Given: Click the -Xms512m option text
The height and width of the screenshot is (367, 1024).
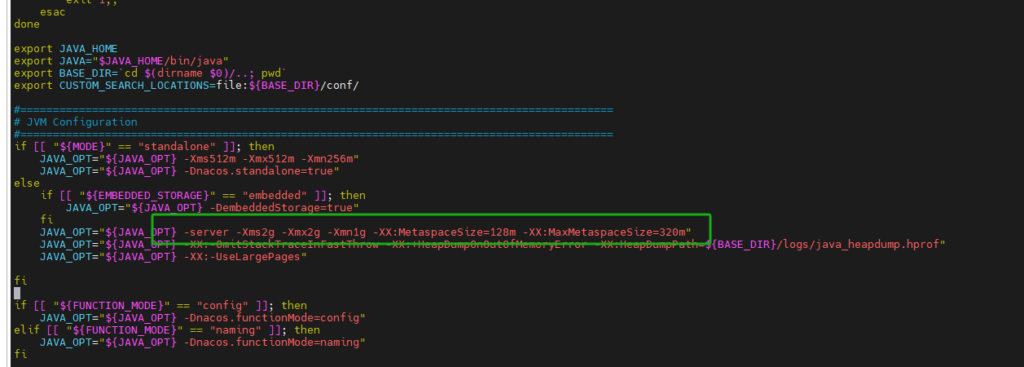Looking at the screenshot, I should coord(209,159).
